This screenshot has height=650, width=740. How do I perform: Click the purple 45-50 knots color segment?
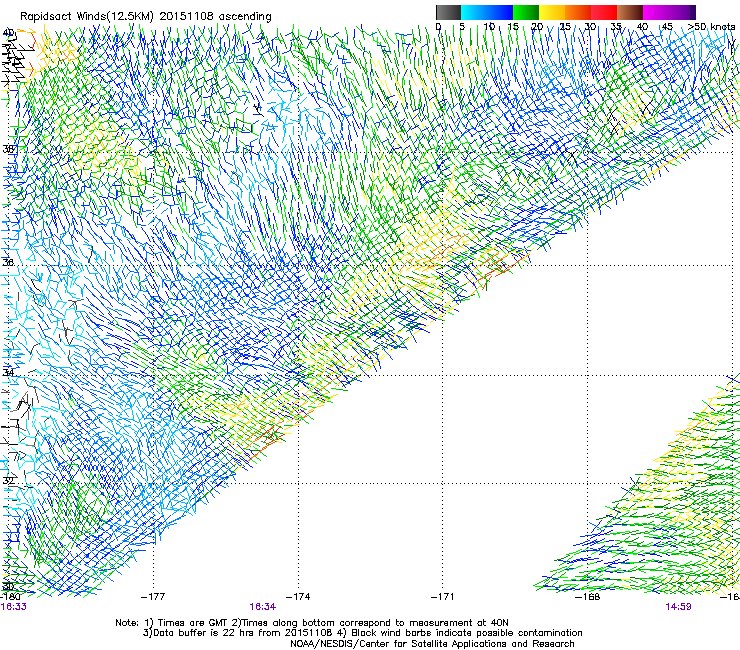point(682,12)
